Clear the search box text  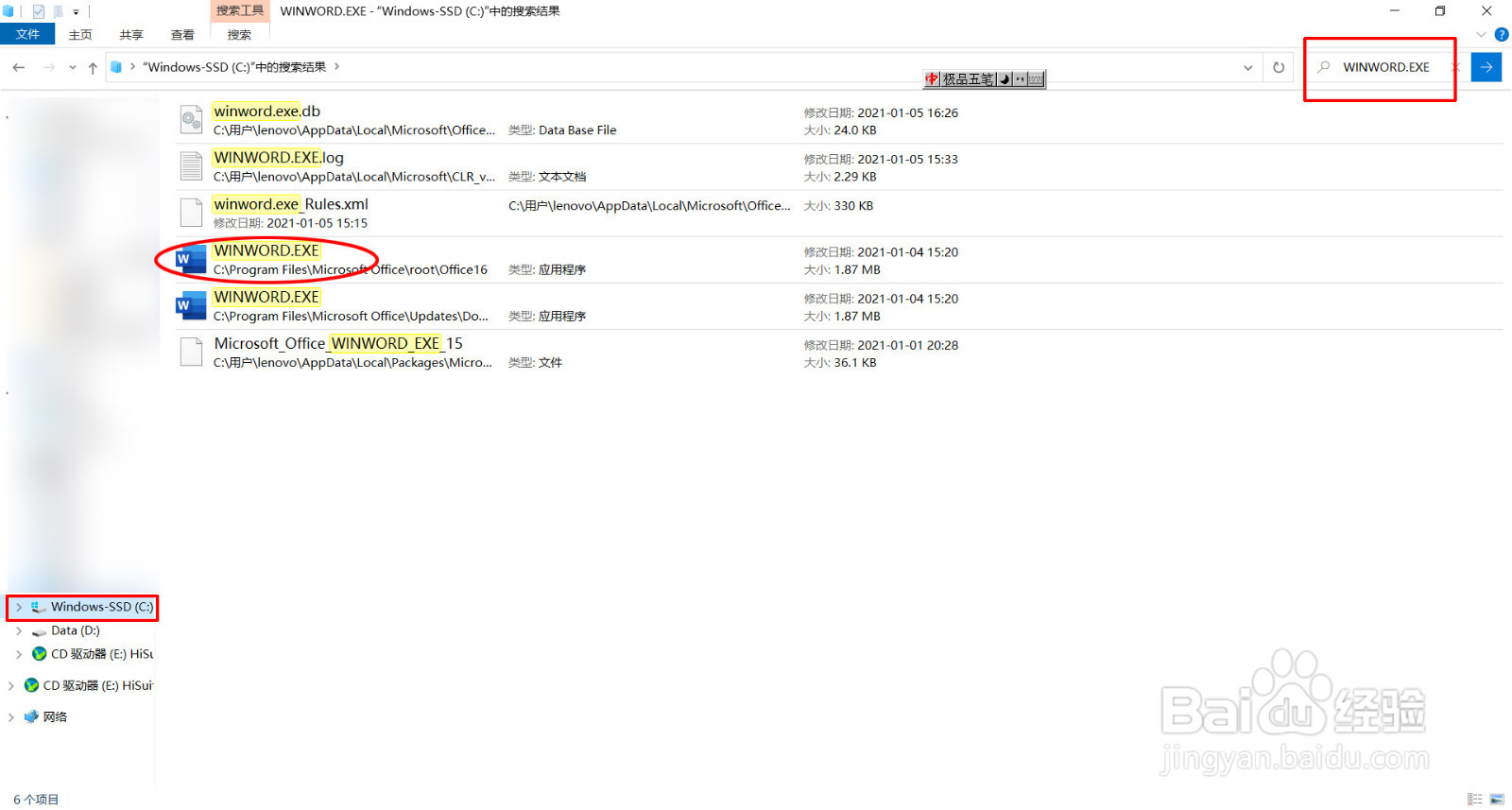tap(1455, 67)
